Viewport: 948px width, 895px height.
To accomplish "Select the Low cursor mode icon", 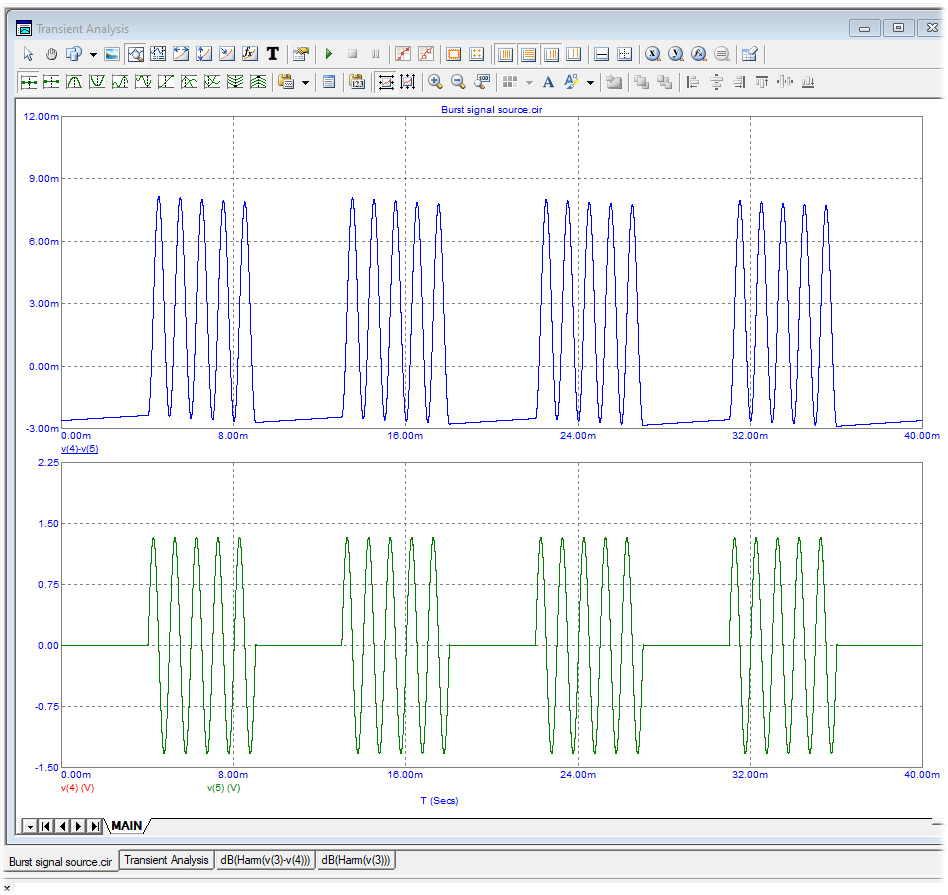I will (143, 82).
